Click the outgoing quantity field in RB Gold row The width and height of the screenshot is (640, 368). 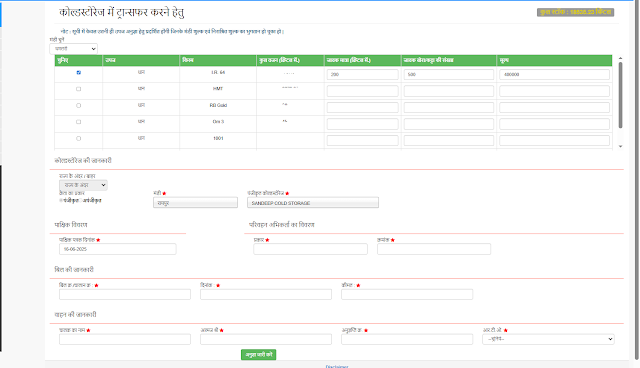pyautogui.click(x=362, y=107)
